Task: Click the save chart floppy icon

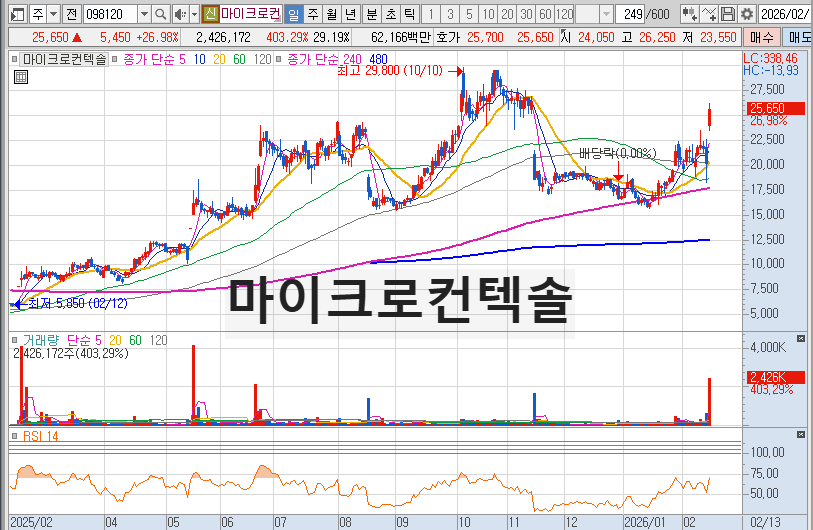Action: click(x=727, y=14)
